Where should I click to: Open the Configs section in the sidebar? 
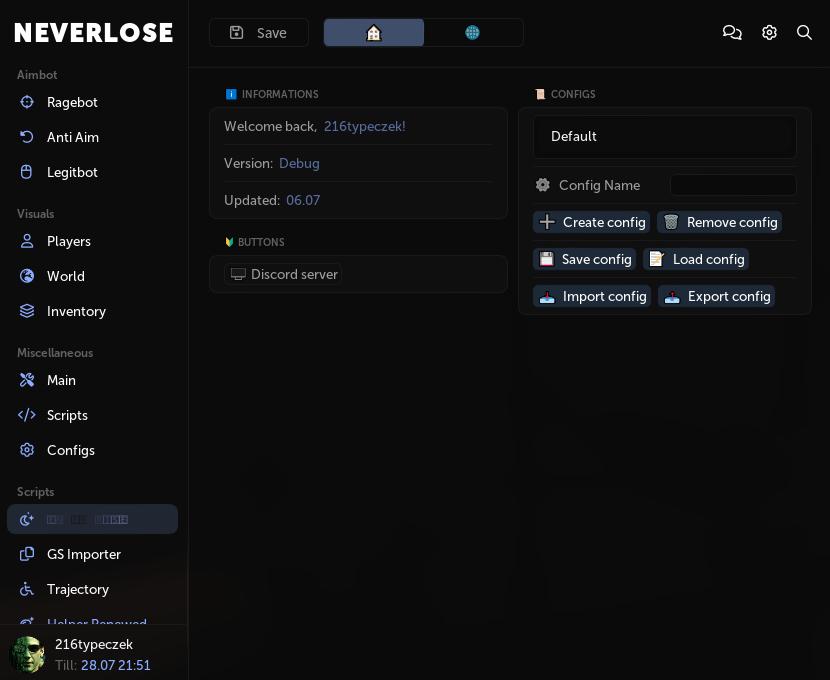coord(71,450)
